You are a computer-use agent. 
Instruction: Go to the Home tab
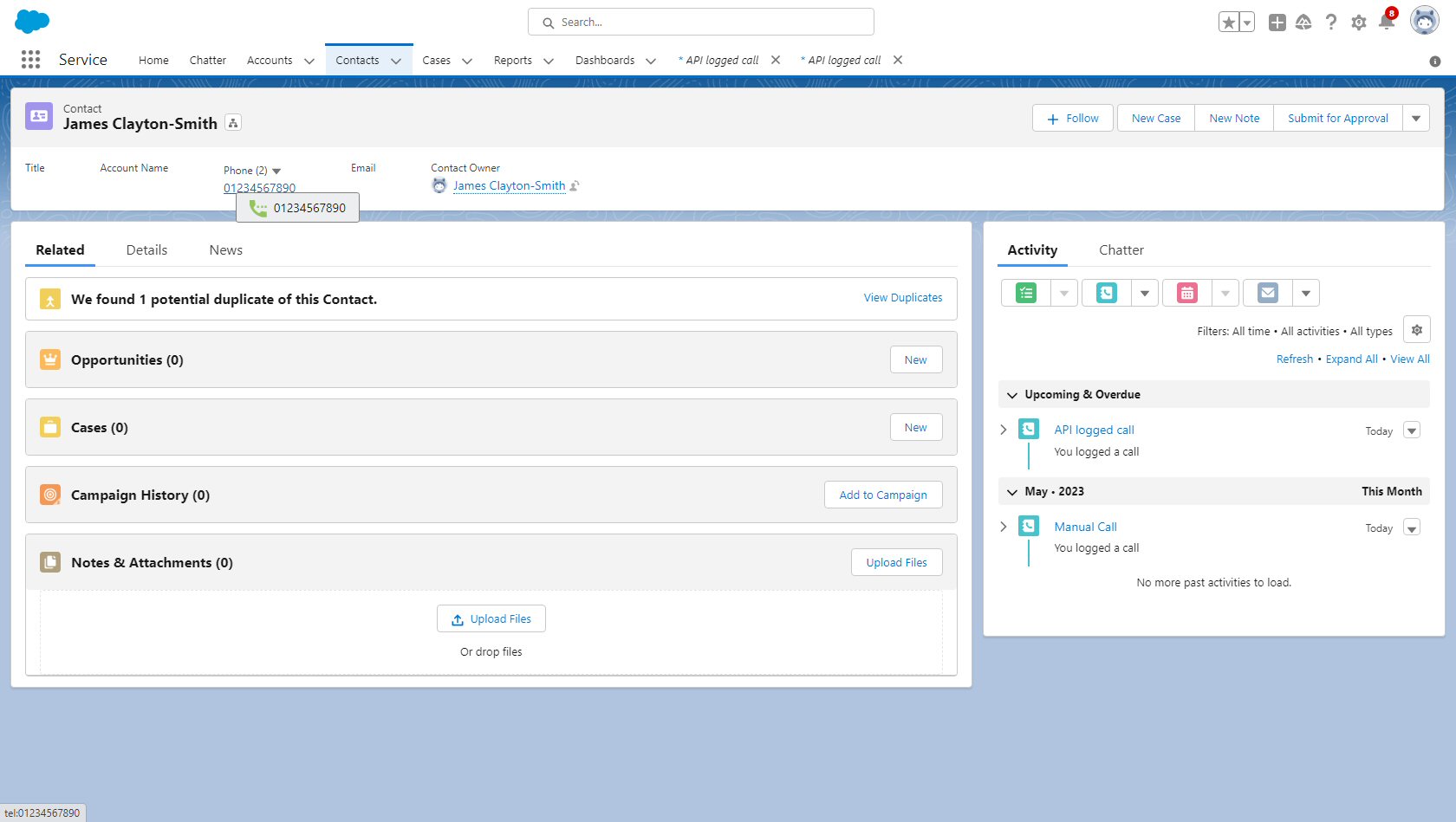tap(153, 60)
